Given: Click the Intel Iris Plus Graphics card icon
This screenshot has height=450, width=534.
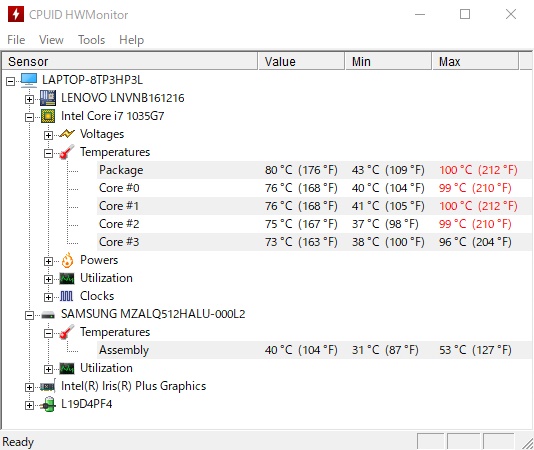Looking at the screenshot, I should (x=48, y=386).
